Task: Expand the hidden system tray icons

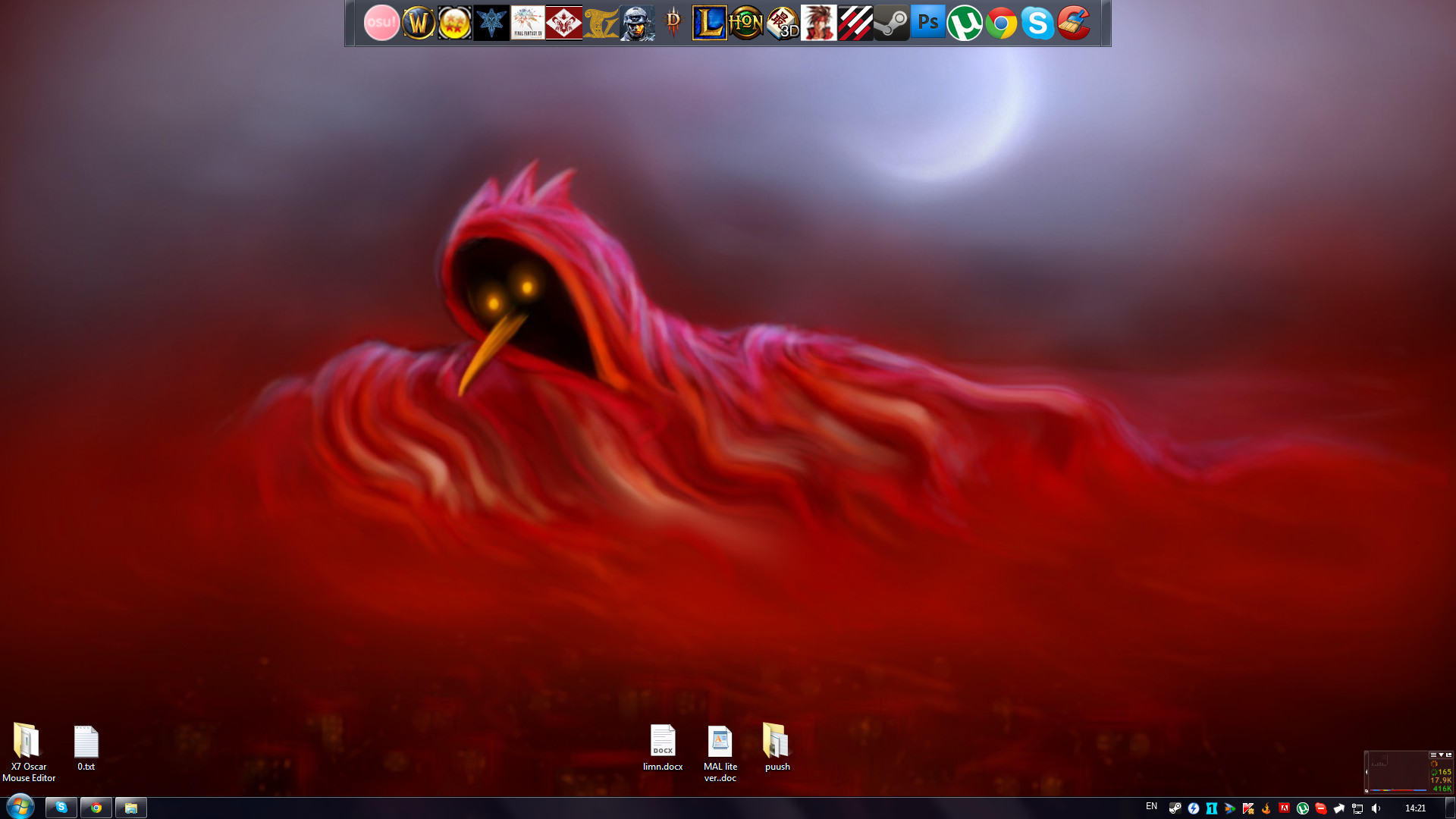Action: pyautogui.click(x=1339, y=808)
